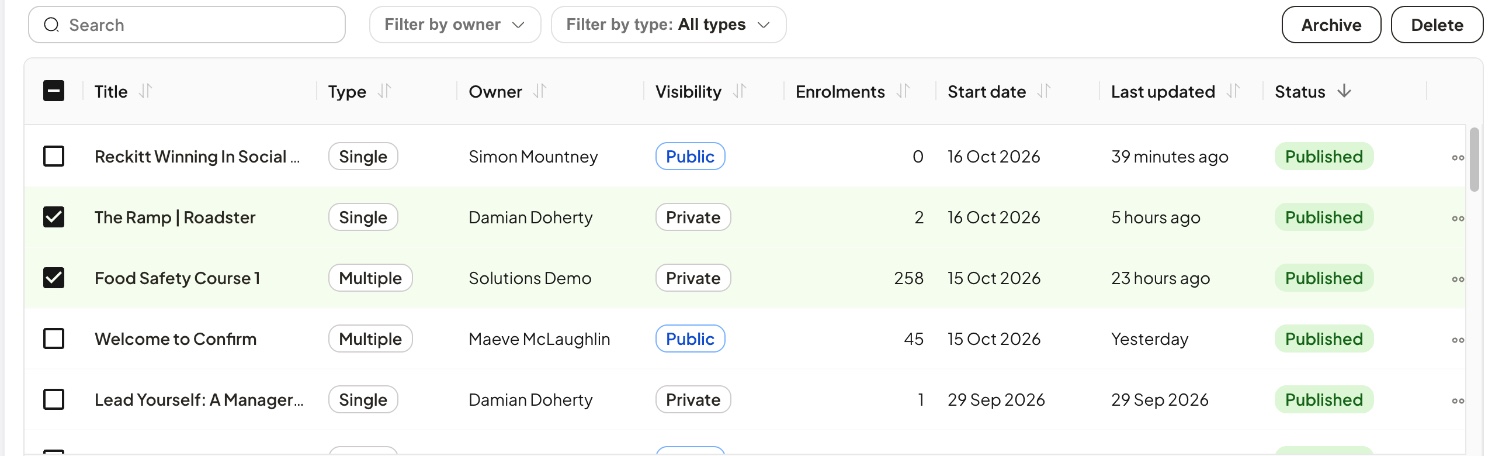Sort by Title arrows icon

point(145,91)
